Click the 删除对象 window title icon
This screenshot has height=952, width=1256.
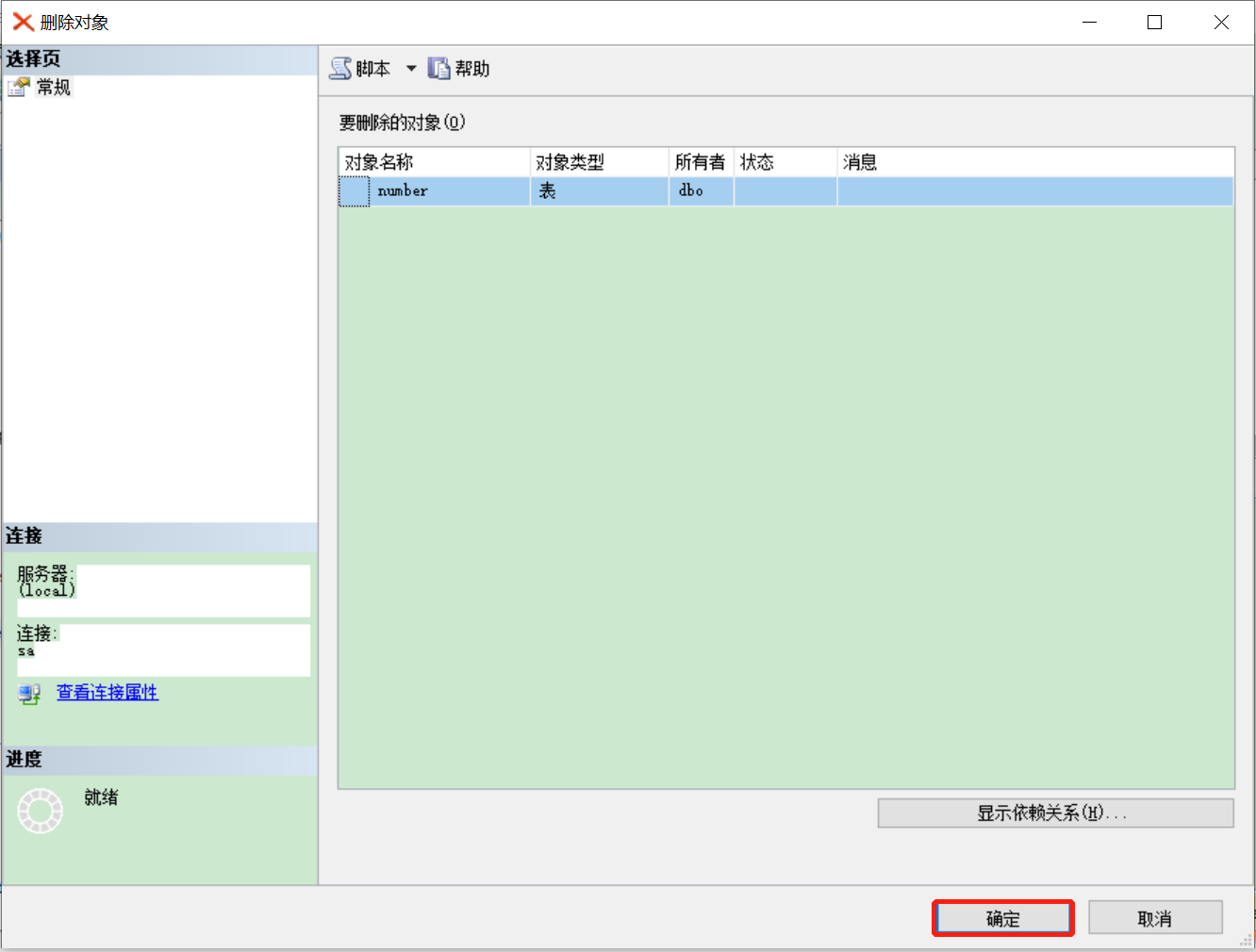(23, 23)
